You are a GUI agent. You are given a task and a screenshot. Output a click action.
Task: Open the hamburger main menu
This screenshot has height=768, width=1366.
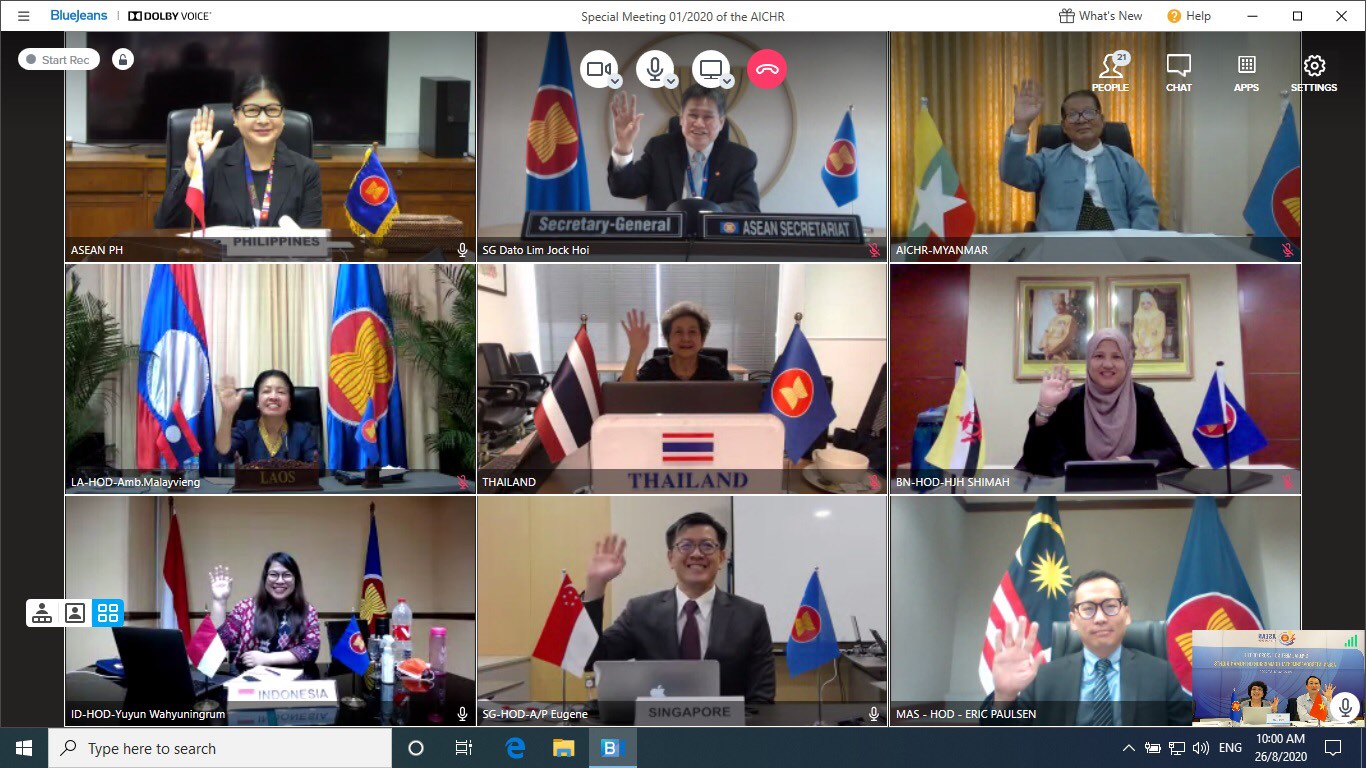point(24,16)
